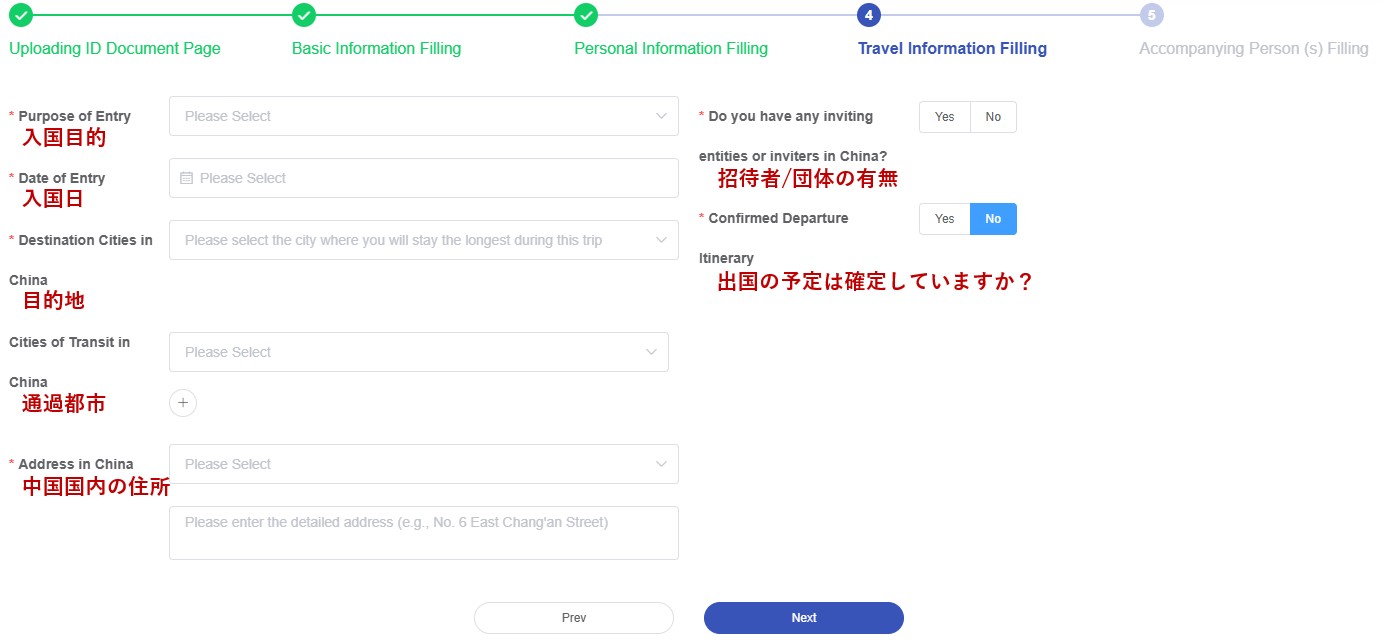Open the Address in China region dropdown
The height and width of the screenshot is (642, 1382).
click(423, 464)
